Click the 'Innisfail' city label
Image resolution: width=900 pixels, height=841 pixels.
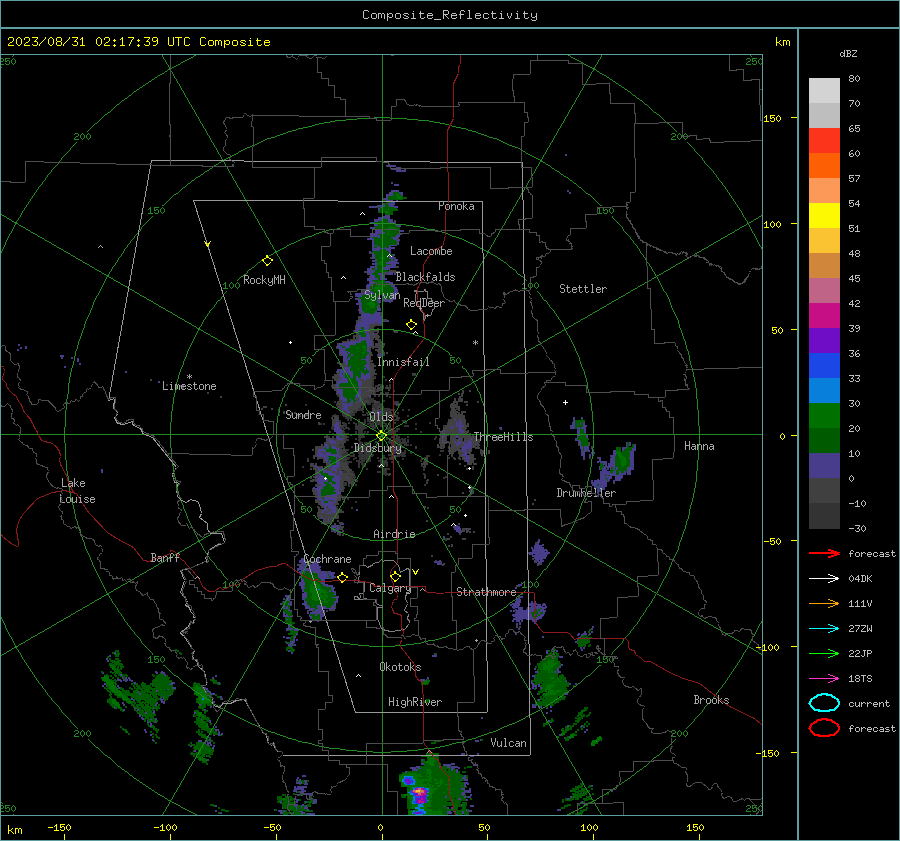[403, 362]
